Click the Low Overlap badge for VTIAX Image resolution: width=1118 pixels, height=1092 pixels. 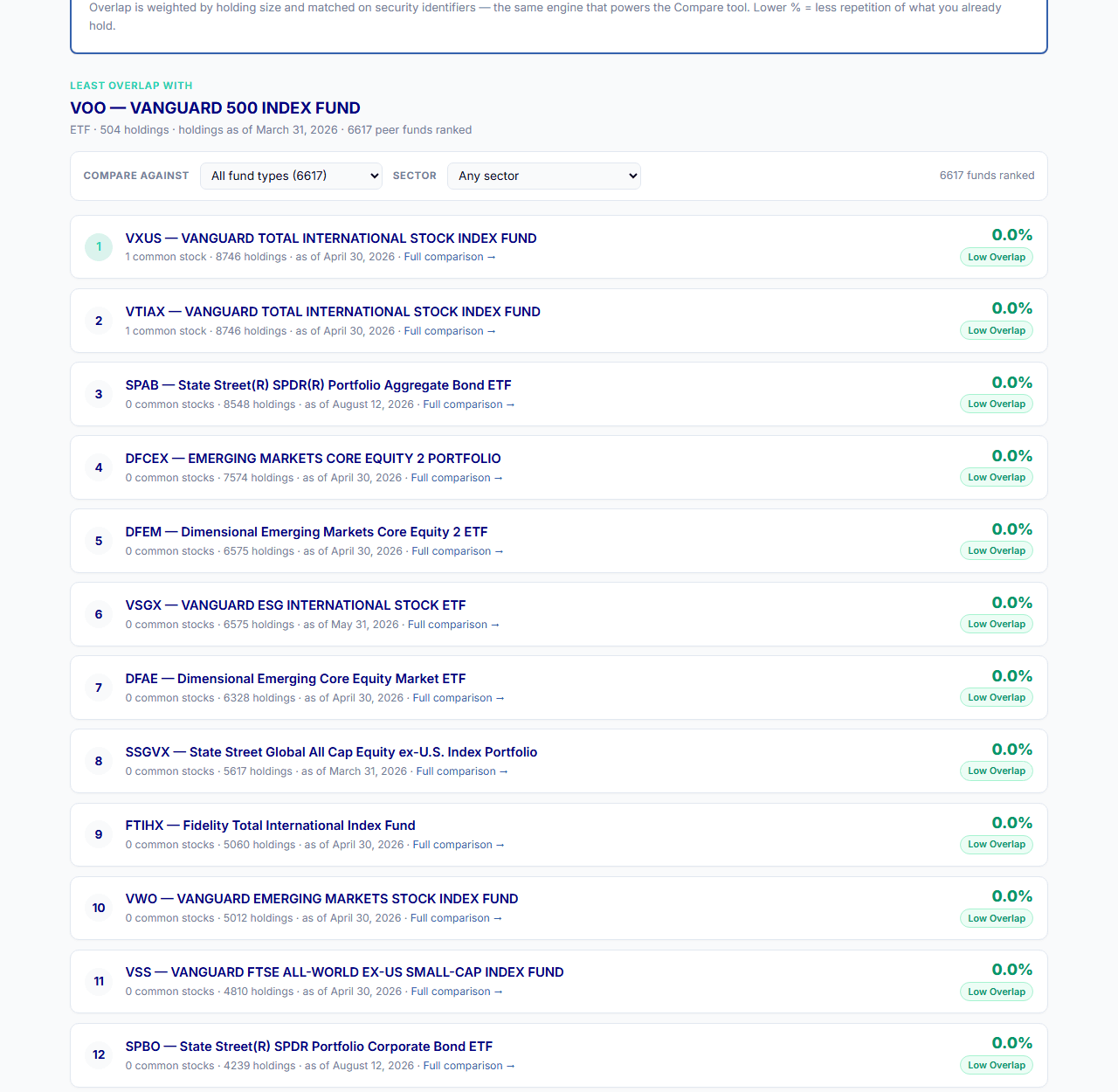coord(997,330)
